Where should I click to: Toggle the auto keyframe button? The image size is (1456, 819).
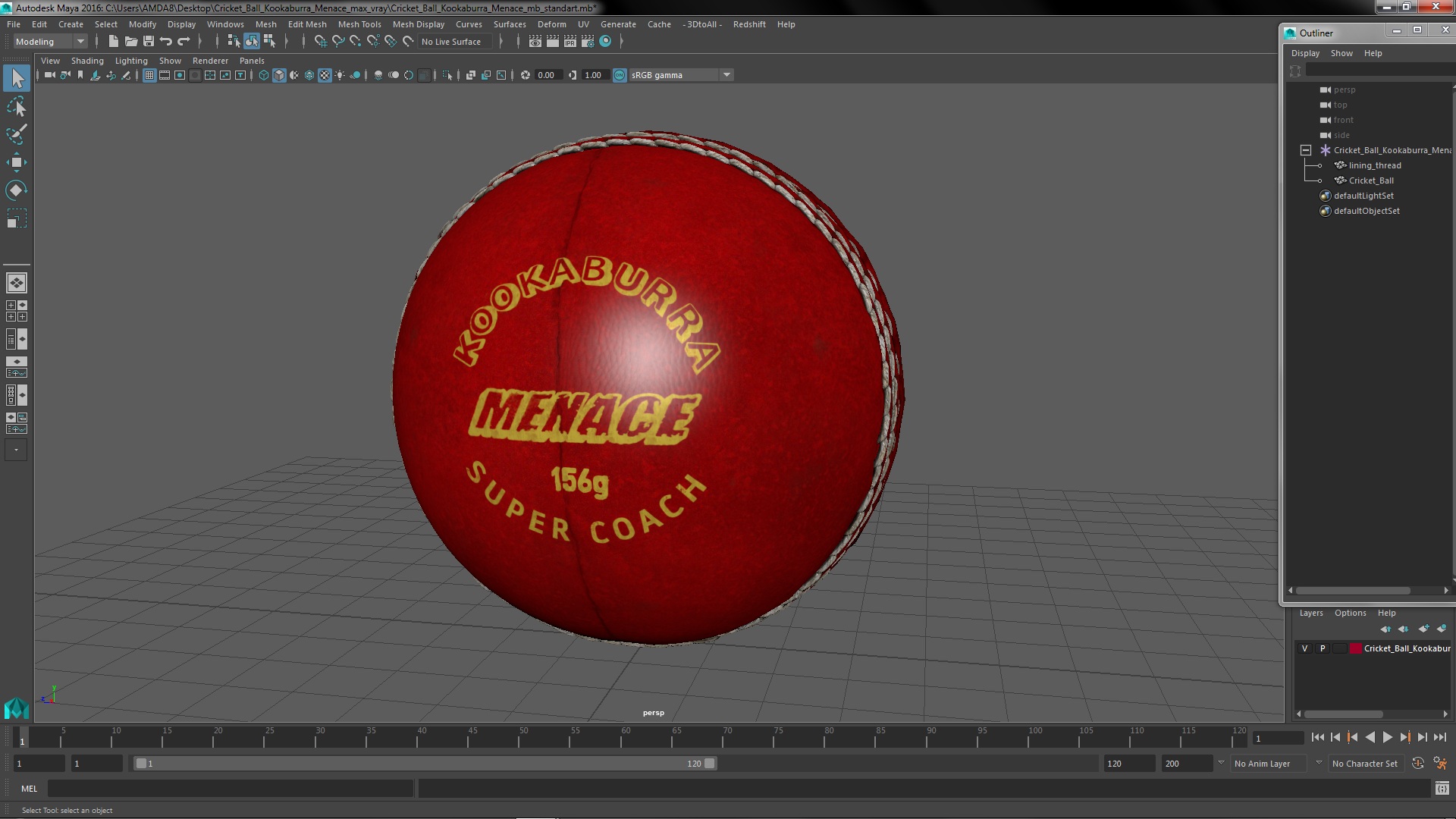point(1417,764)
